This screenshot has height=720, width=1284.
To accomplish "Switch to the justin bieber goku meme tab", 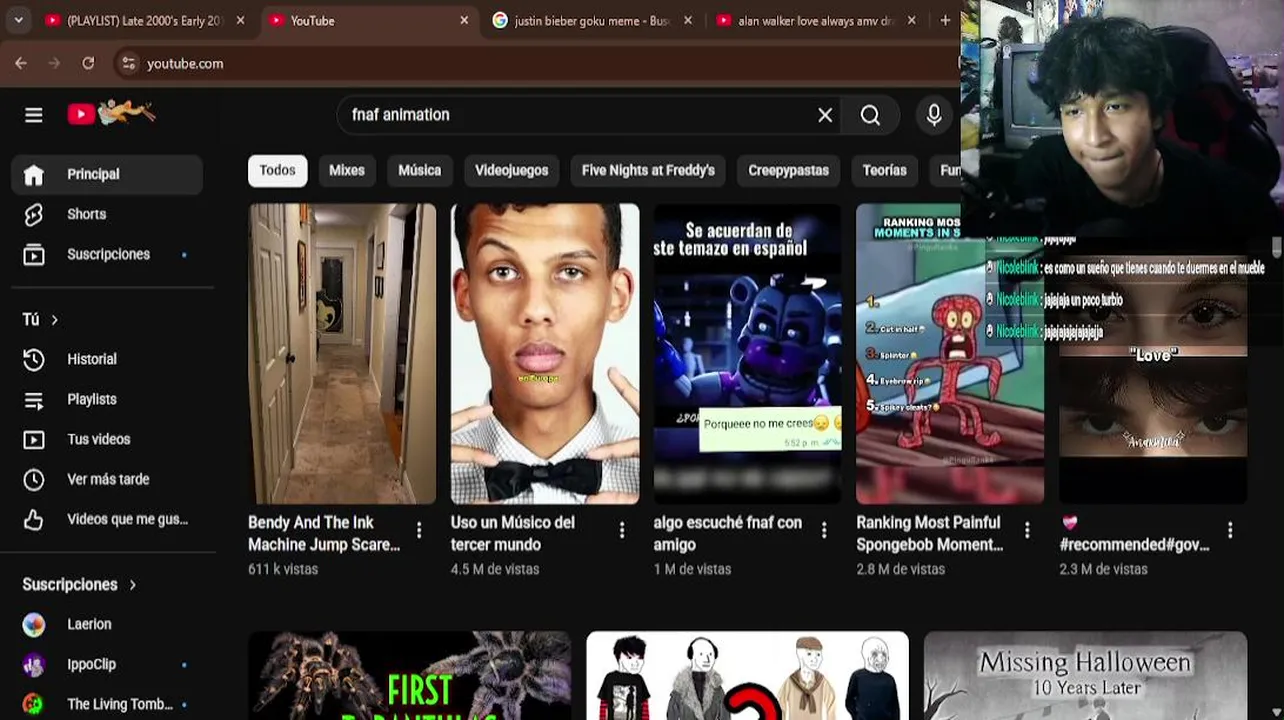I will pos(592,20).
